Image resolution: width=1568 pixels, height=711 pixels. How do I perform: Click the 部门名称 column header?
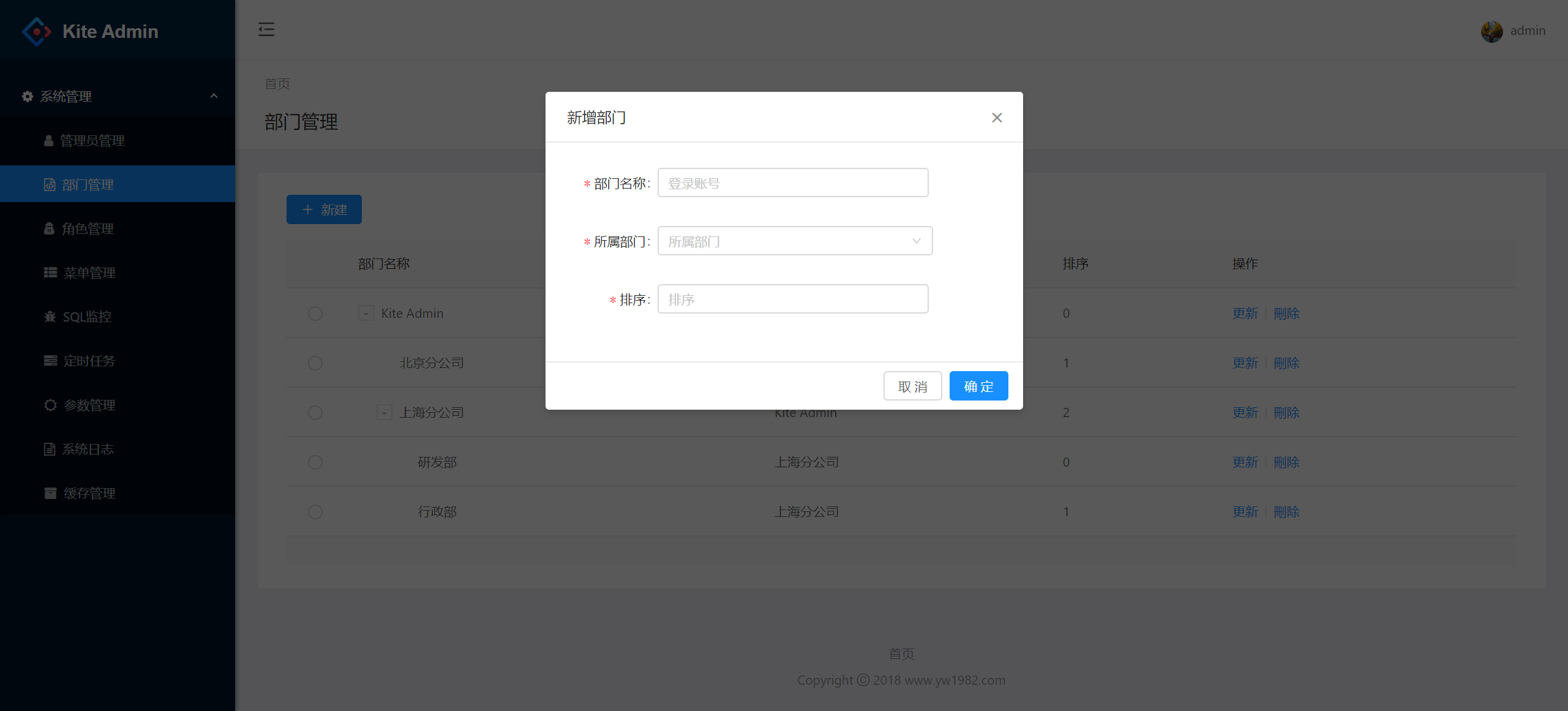coord(384,264)
